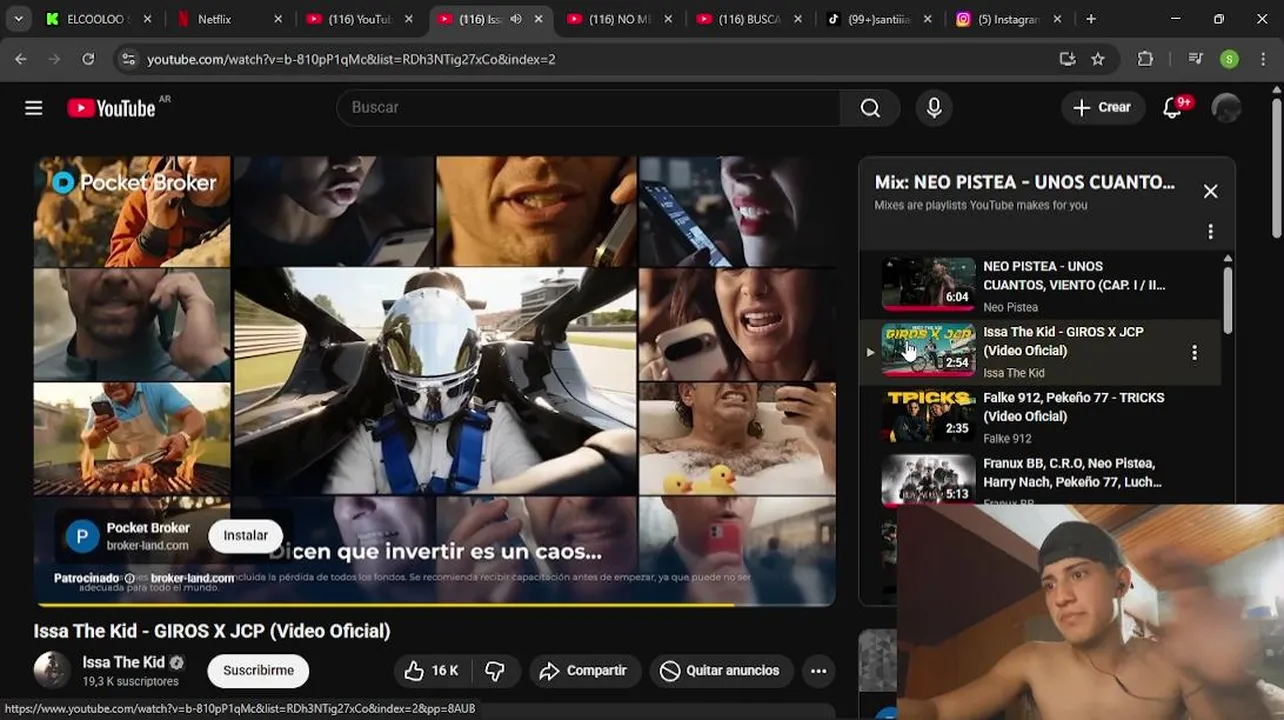Switch to the (116) NO ME tab
The height and width of the screenshot is (720, 1284).
[x=620, y=19]
